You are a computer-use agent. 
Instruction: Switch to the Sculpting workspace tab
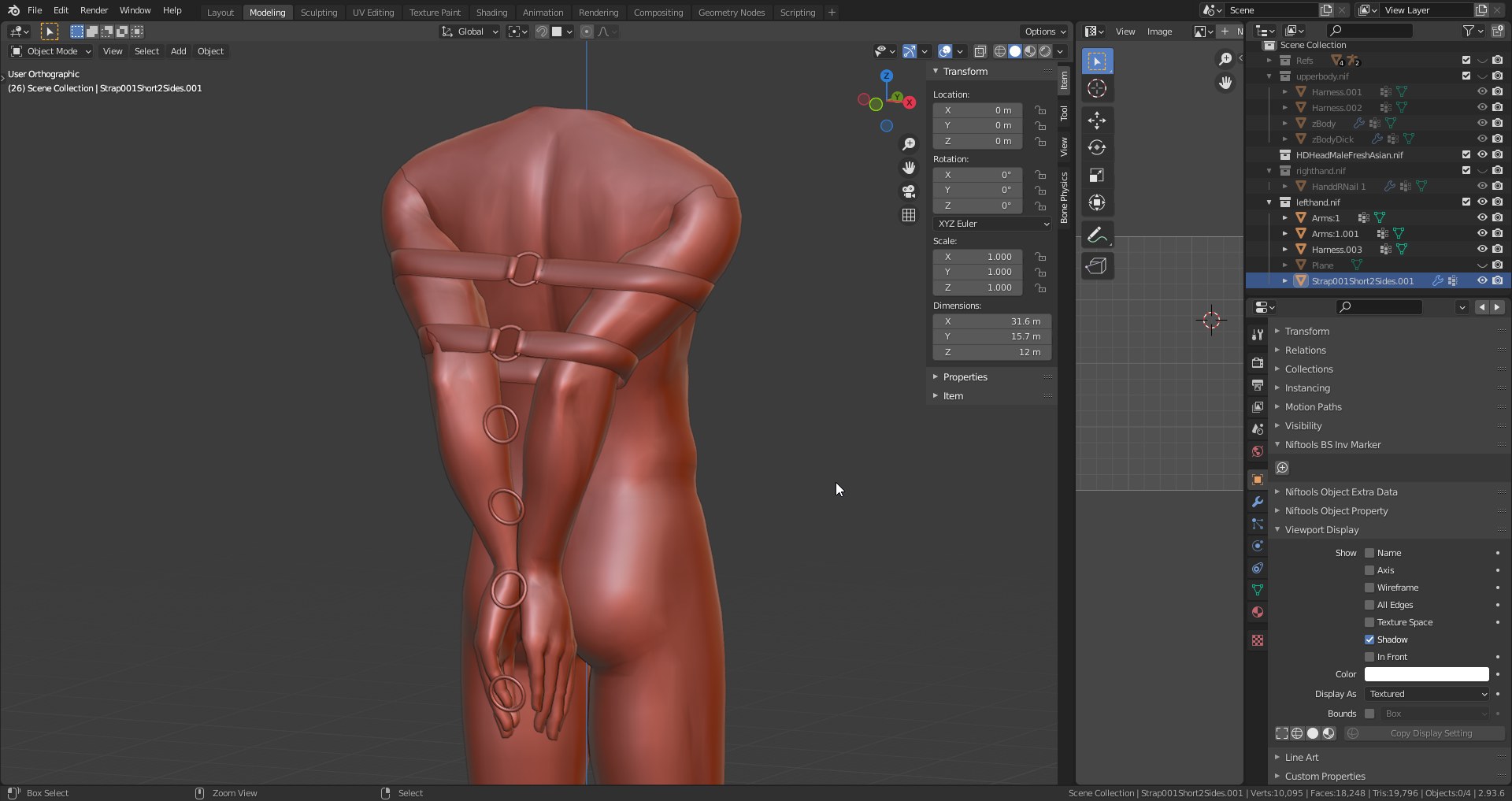(319, 13)
